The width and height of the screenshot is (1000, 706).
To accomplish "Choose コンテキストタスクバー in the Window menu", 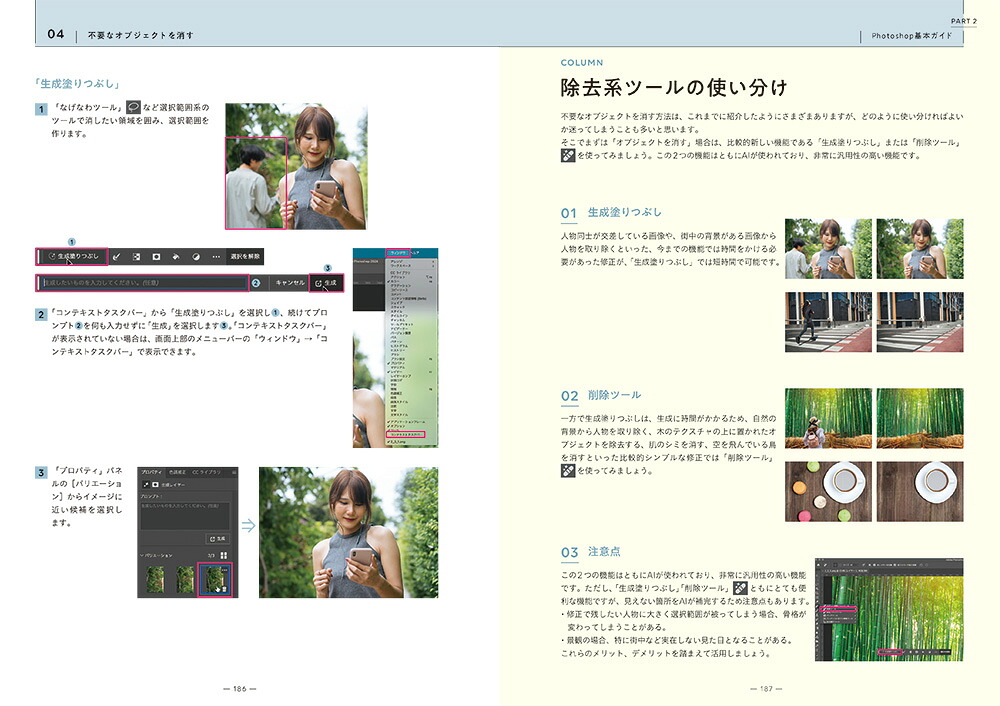I will 406,434.
